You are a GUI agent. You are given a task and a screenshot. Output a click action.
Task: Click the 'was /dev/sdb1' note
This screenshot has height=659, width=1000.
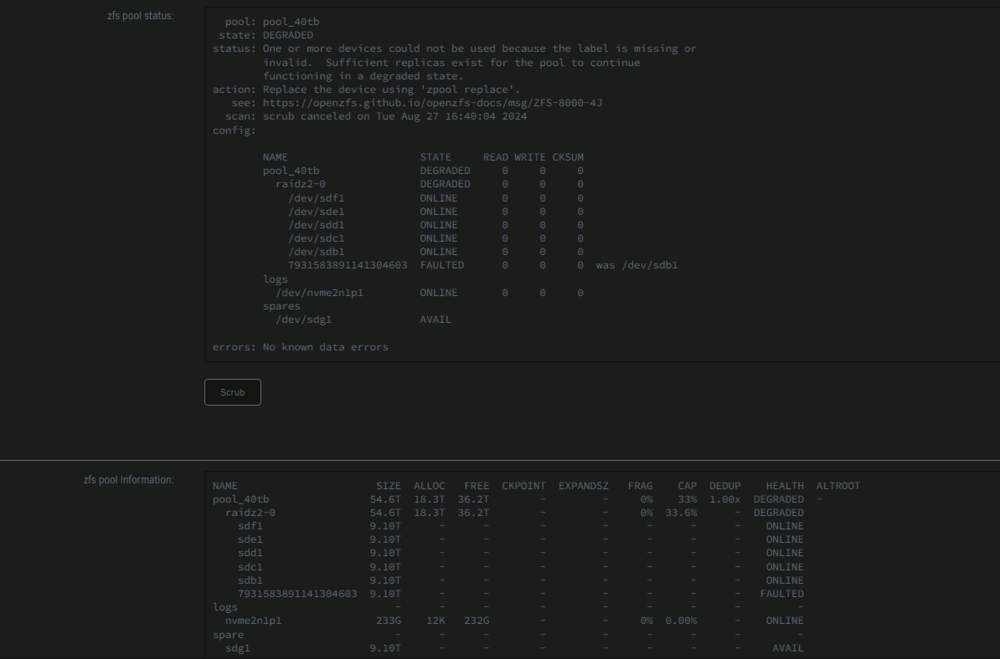point(636,265)
